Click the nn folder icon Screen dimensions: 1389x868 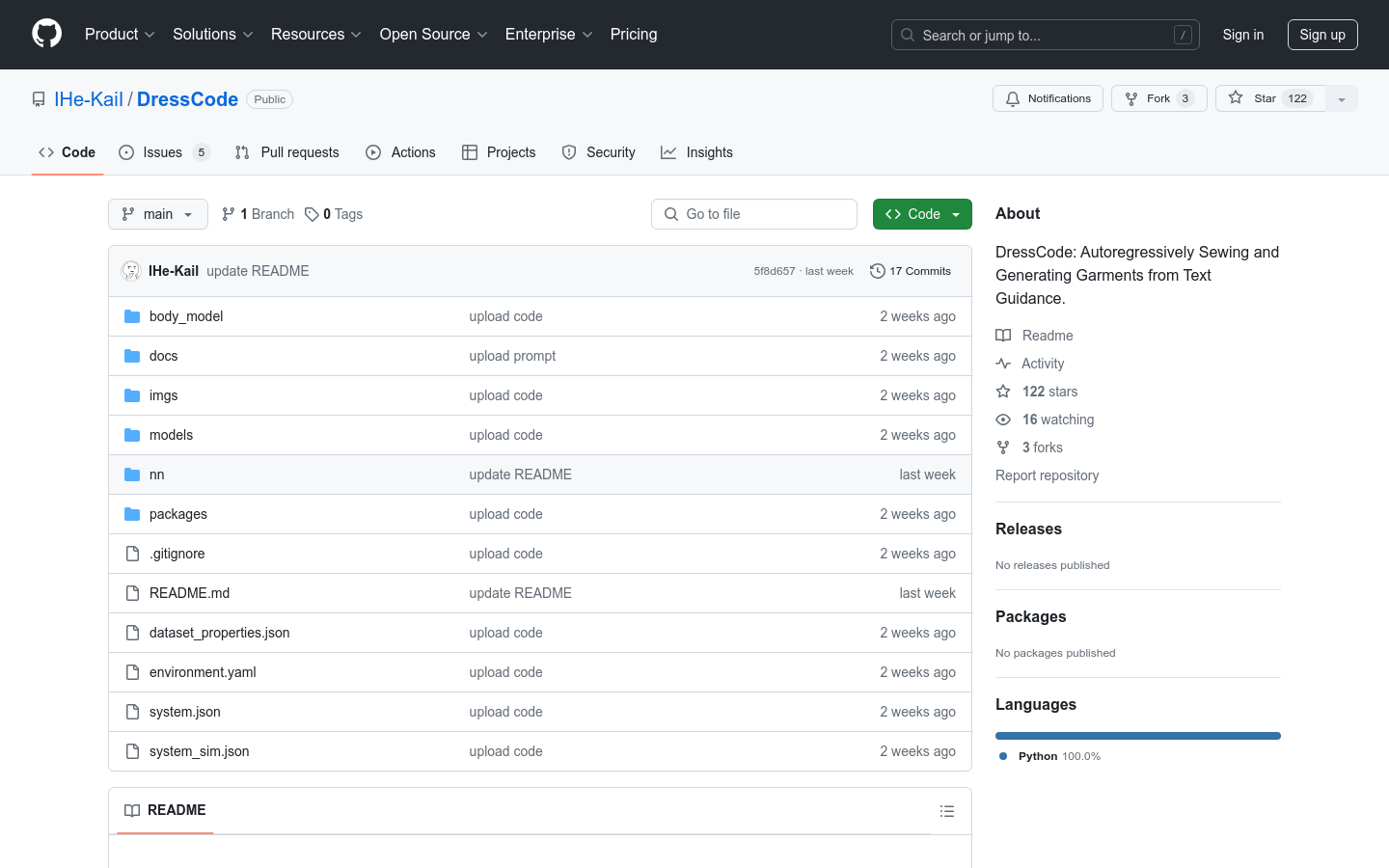(132, 475)
